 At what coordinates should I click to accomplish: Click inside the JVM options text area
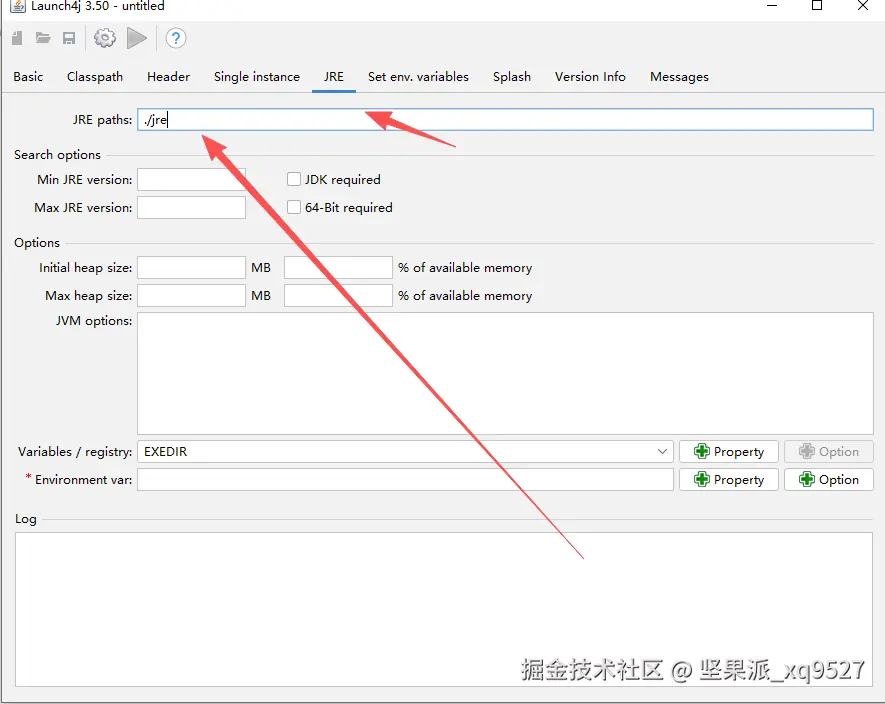coord(505,374)
